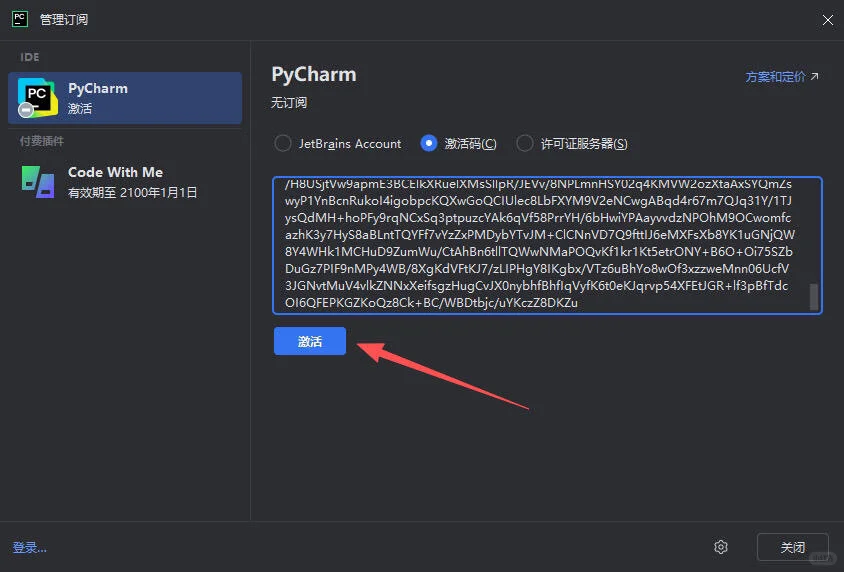Image resolution: width=844 pixels, height=572 pixels.
Task: Choose the JetBrains Account radio option
Action: (338, 144)
